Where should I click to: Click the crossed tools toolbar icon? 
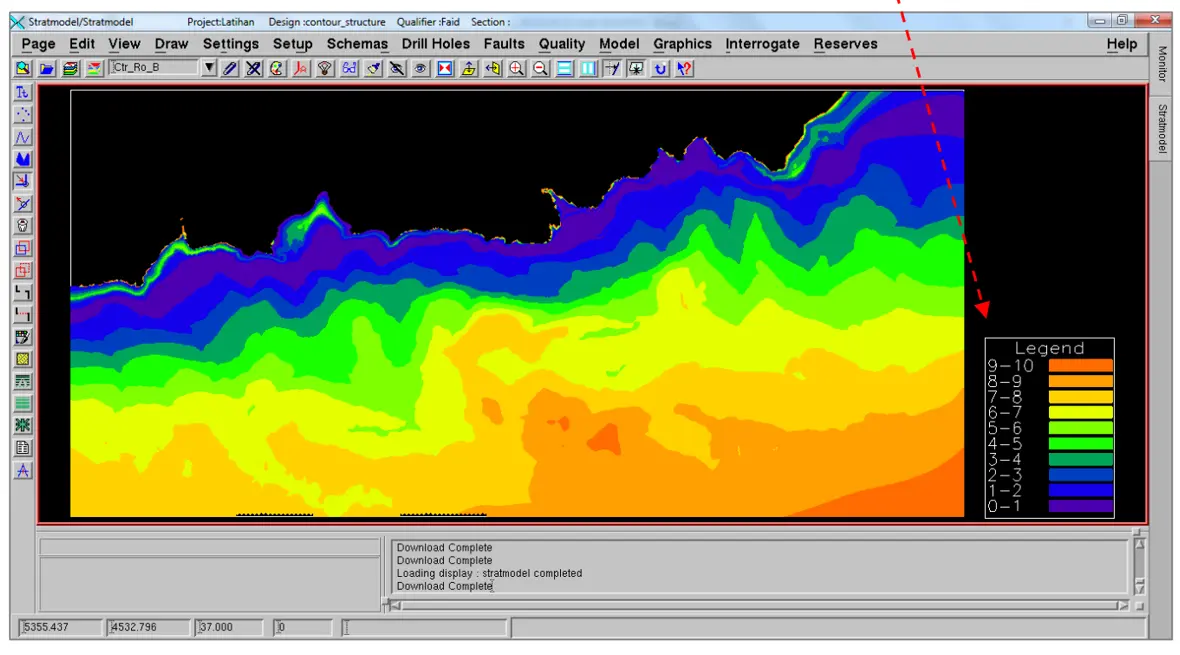tap(254, 69)
